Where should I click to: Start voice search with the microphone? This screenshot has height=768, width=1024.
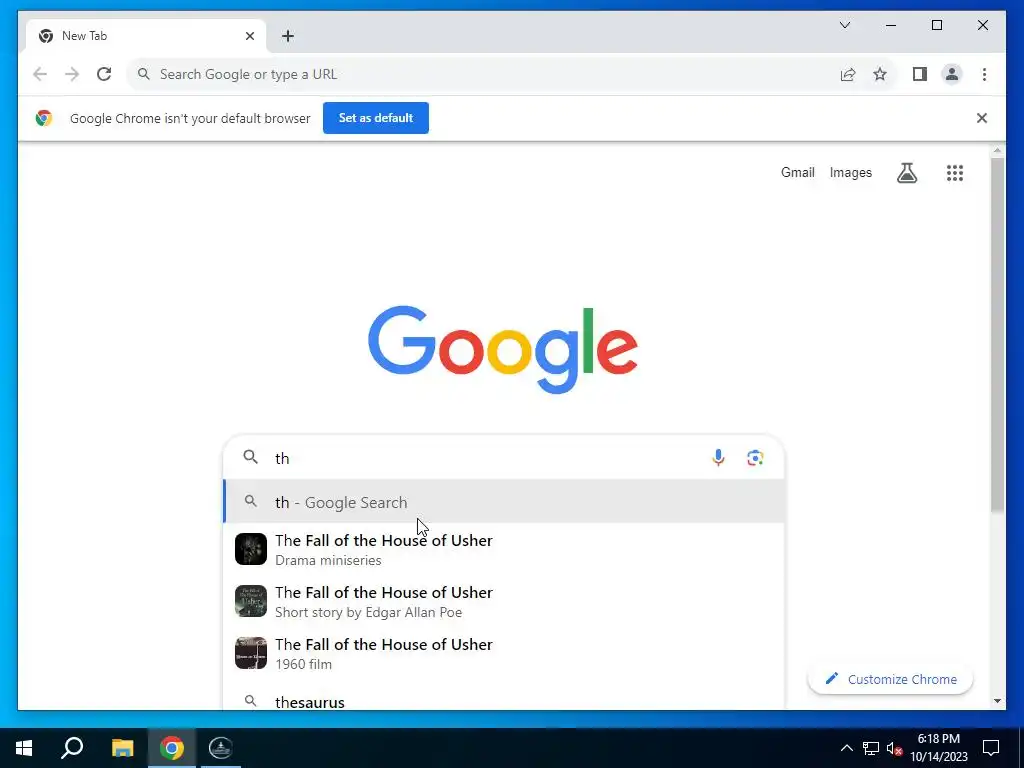point(718,458)
